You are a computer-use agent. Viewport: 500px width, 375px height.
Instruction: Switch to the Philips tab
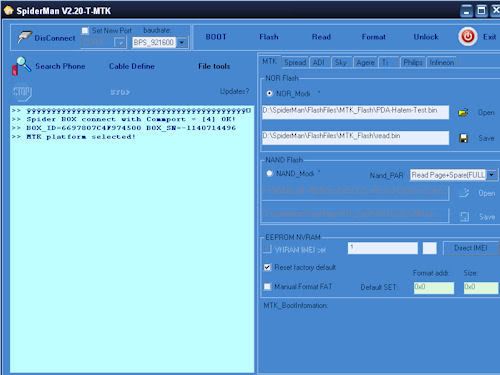[413, 62]
